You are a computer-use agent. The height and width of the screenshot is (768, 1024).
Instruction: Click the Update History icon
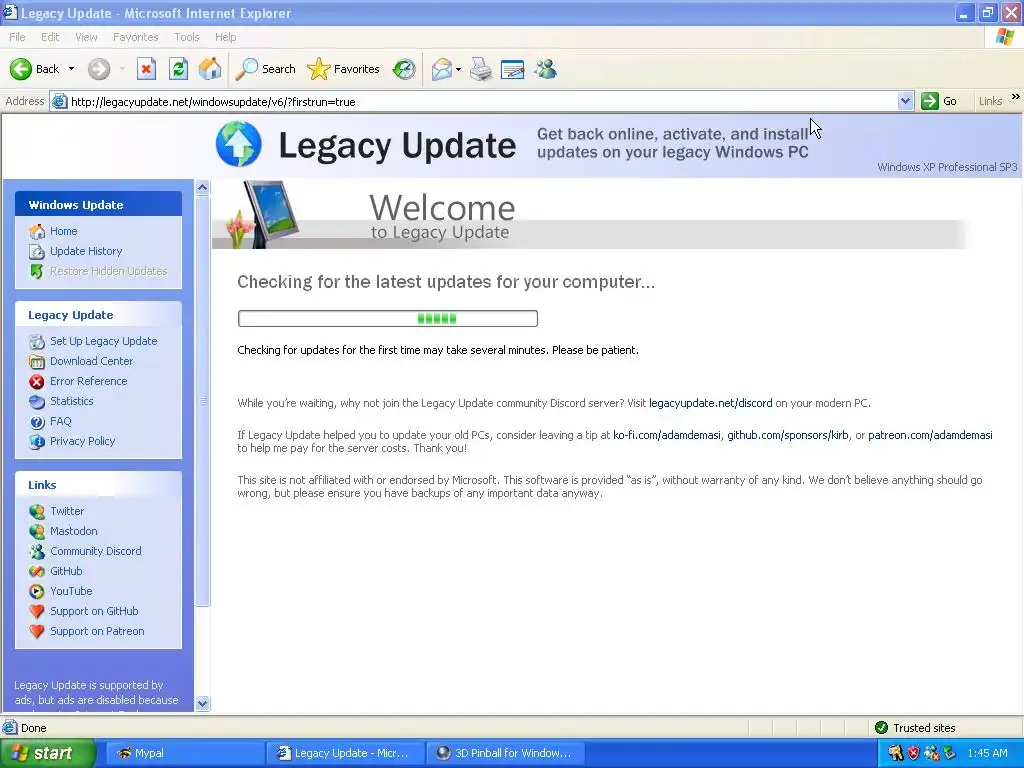pos(37,251)
